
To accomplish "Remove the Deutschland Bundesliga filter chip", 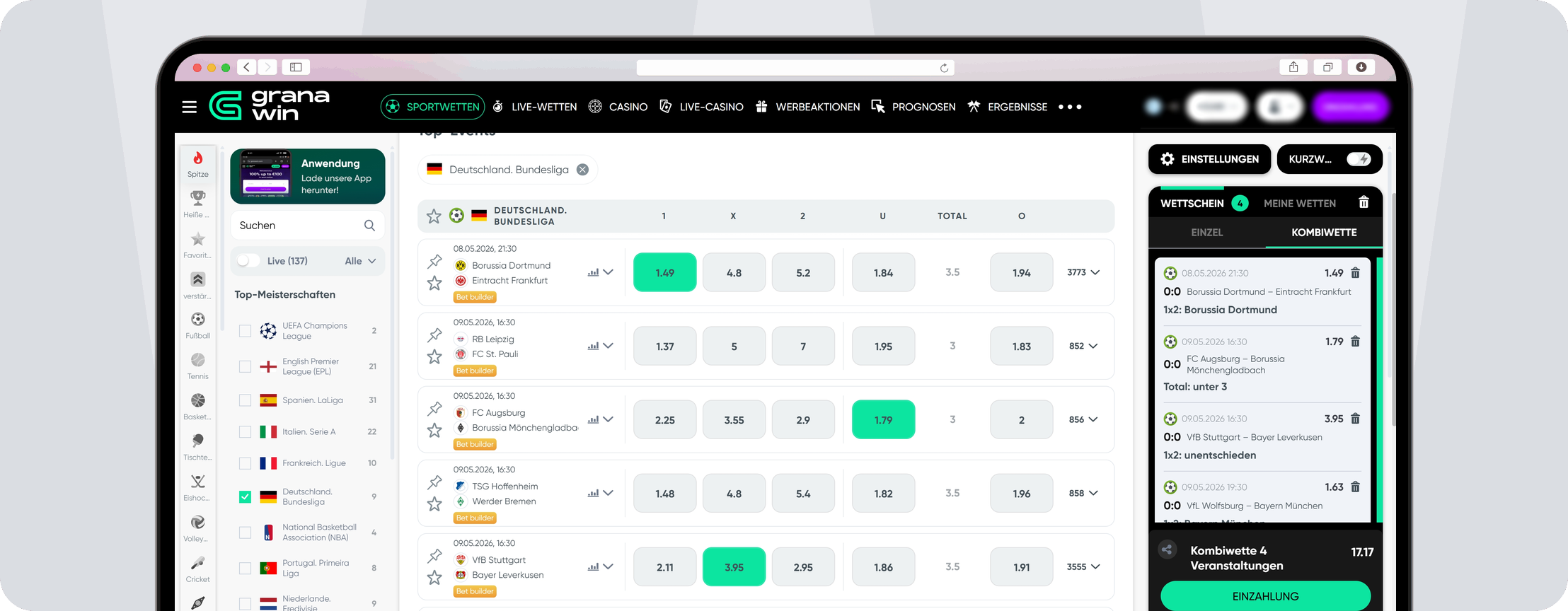I will 582,170.
